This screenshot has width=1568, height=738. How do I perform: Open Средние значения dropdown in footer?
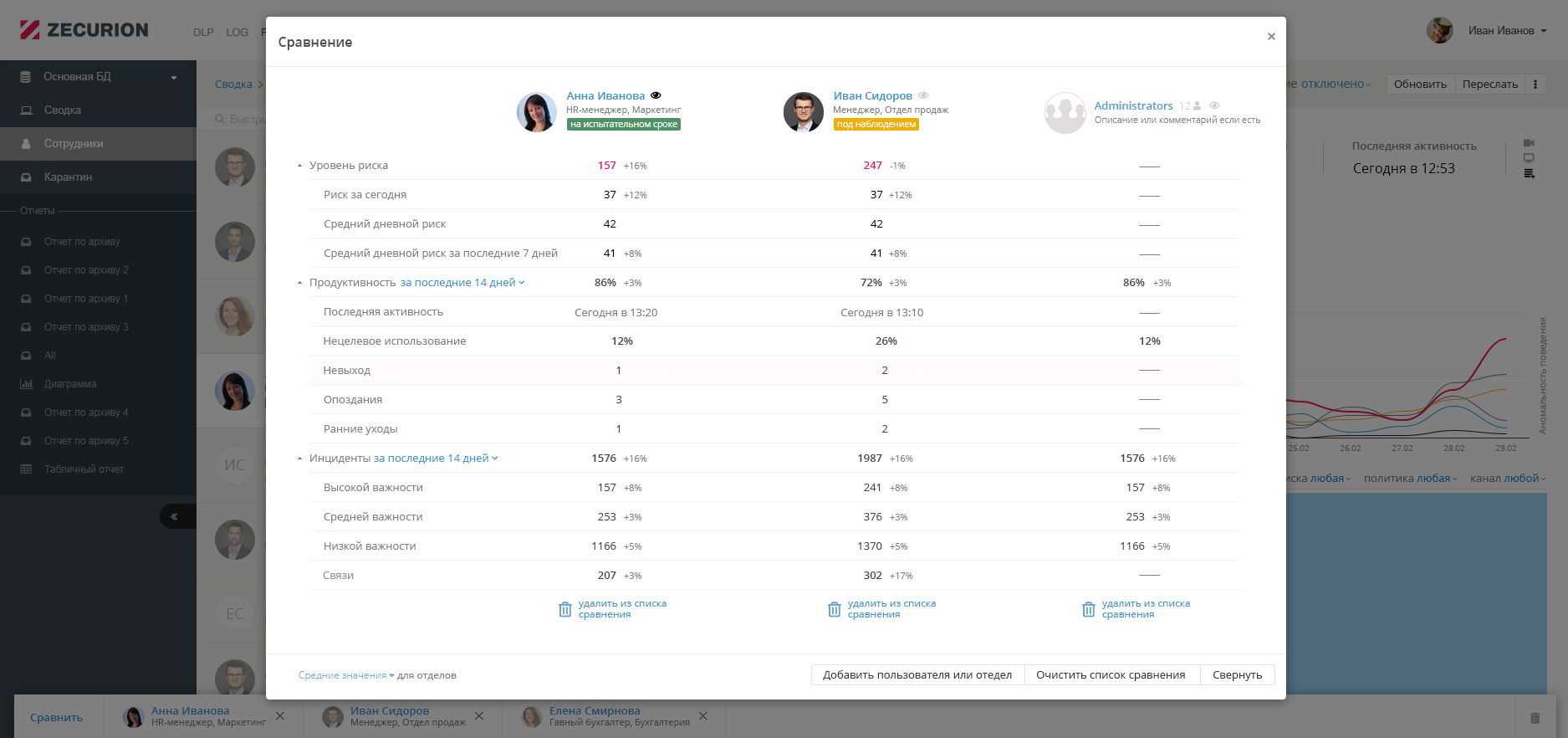[346, 675]
